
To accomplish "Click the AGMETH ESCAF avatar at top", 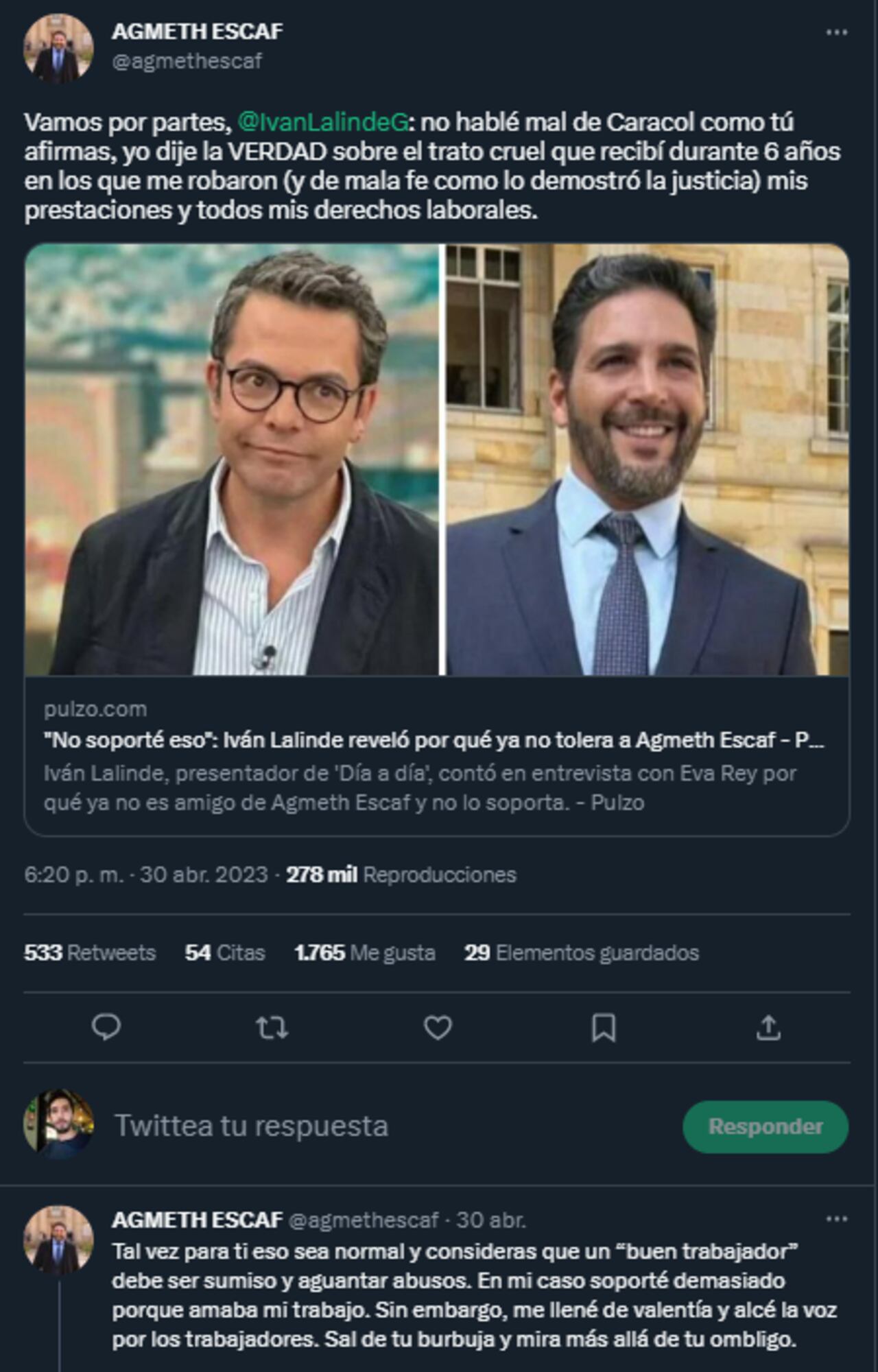I will pos(58,48).
